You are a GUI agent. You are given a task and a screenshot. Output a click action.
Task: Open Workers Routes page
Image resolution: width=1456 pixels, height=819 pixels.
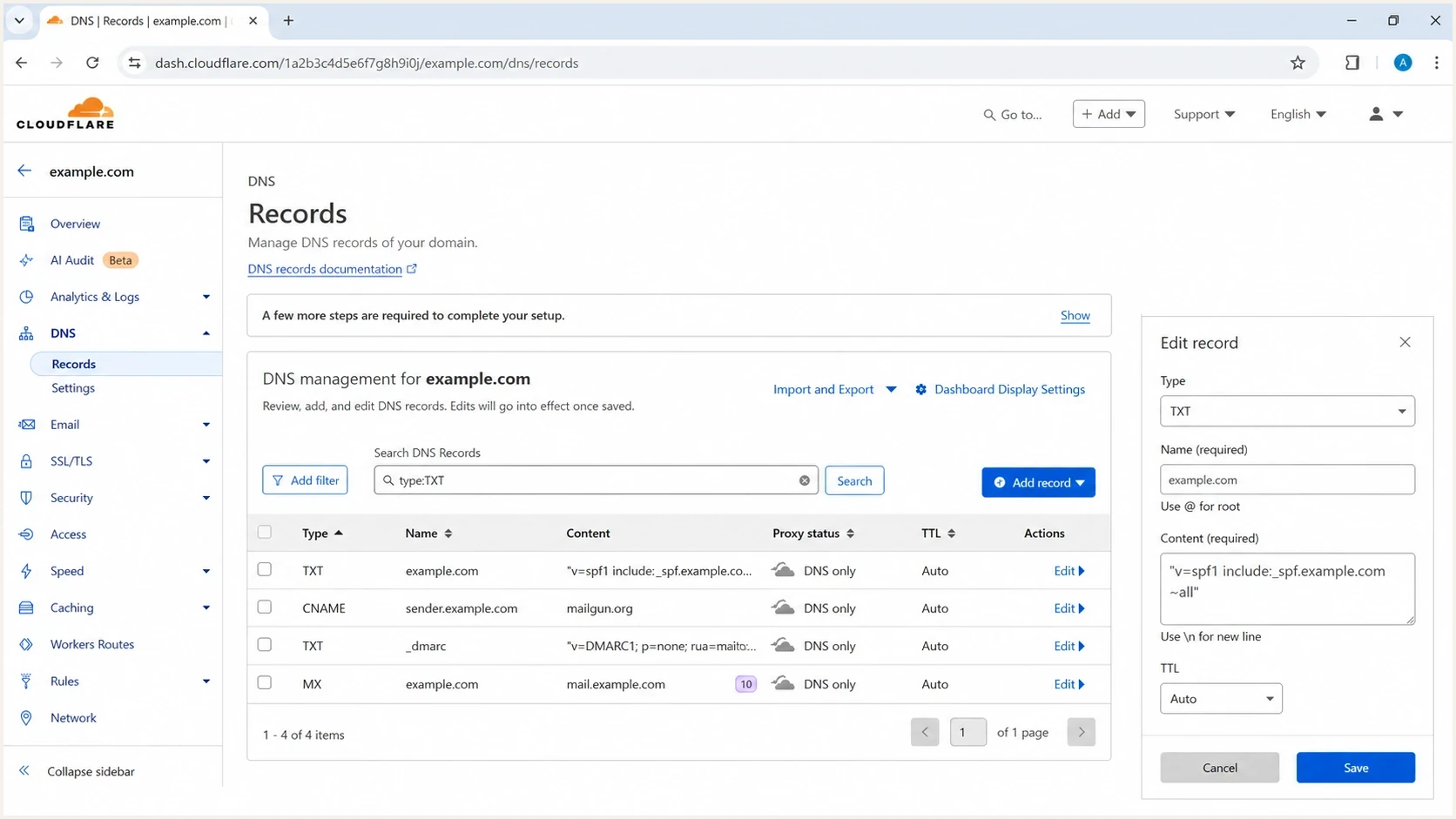pos(92,644)
